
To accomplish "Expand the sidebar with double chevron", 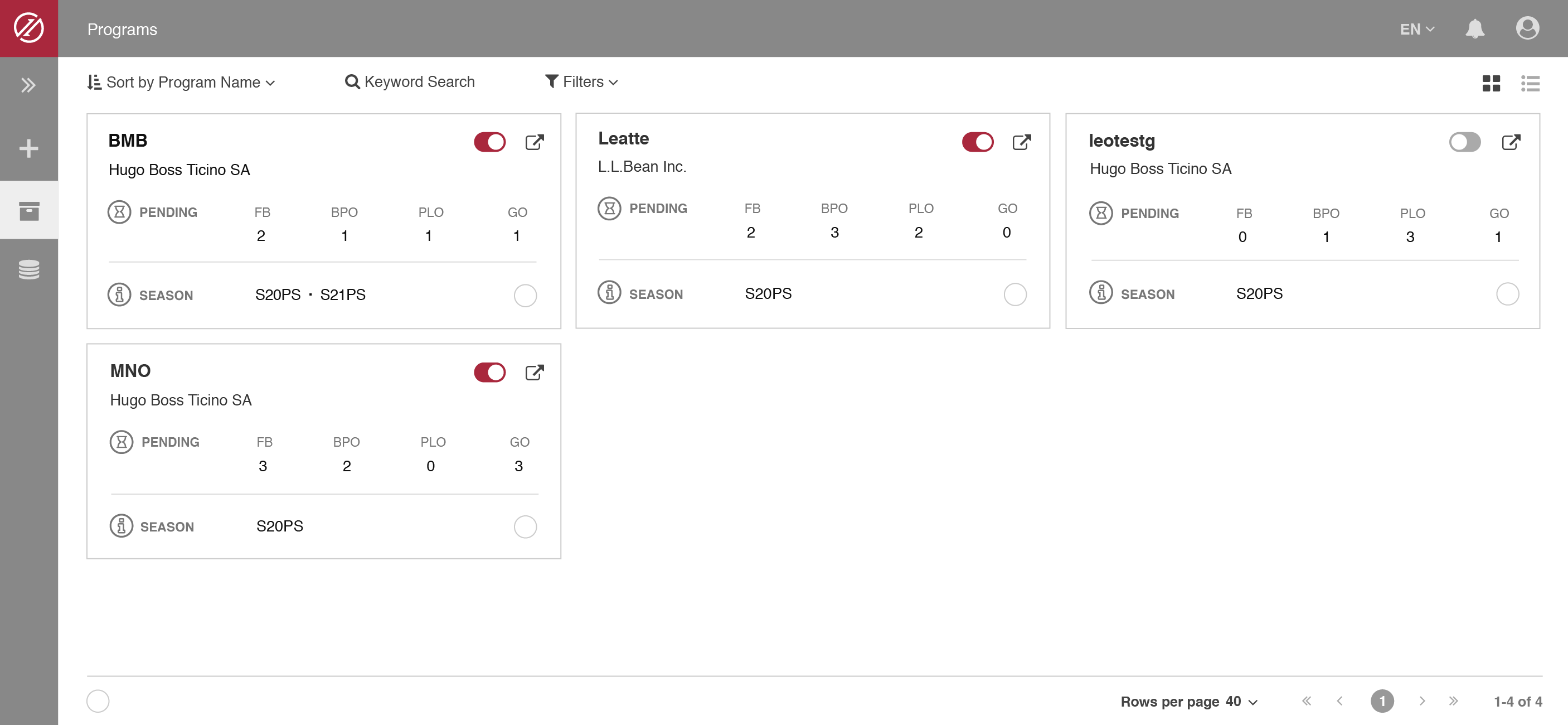I will pyautogui.click(x=28, y=85).
